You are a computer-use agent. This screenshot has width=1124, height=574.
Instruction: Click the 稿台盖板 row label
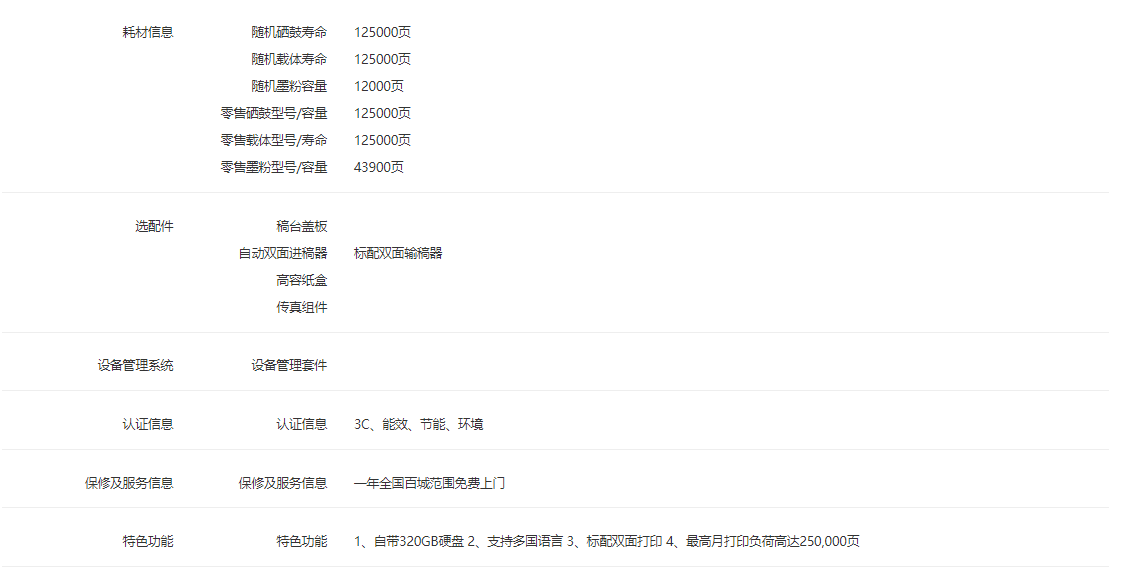[302, 226]
